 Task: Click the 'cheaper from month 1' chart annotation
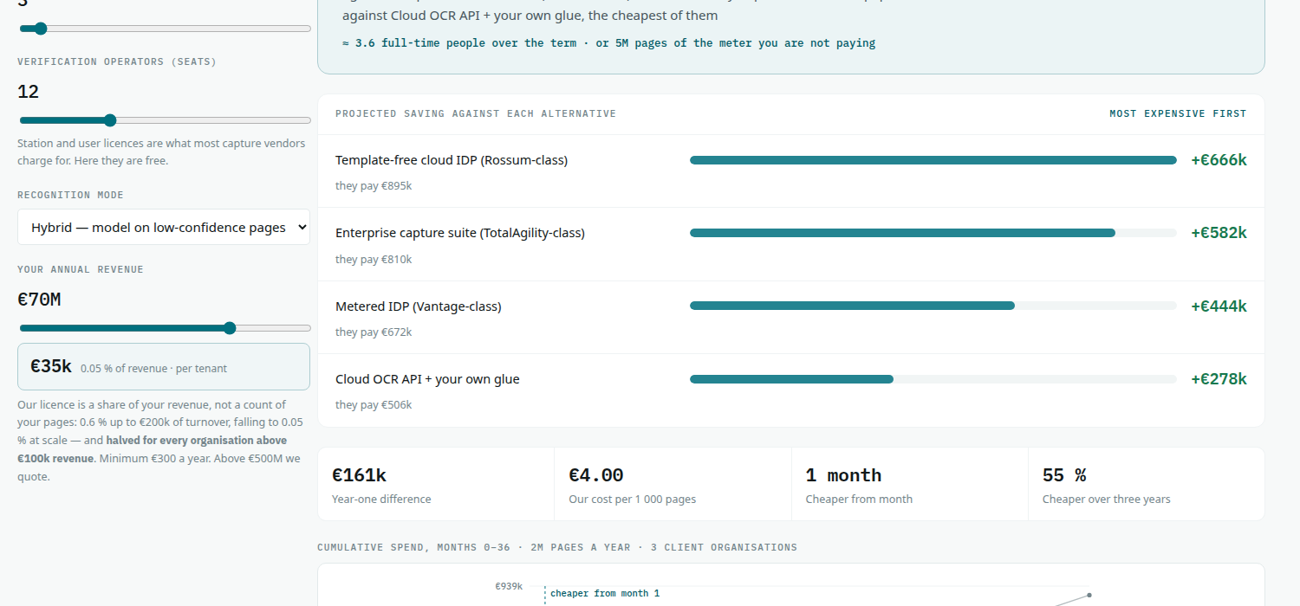pos(605,593)
